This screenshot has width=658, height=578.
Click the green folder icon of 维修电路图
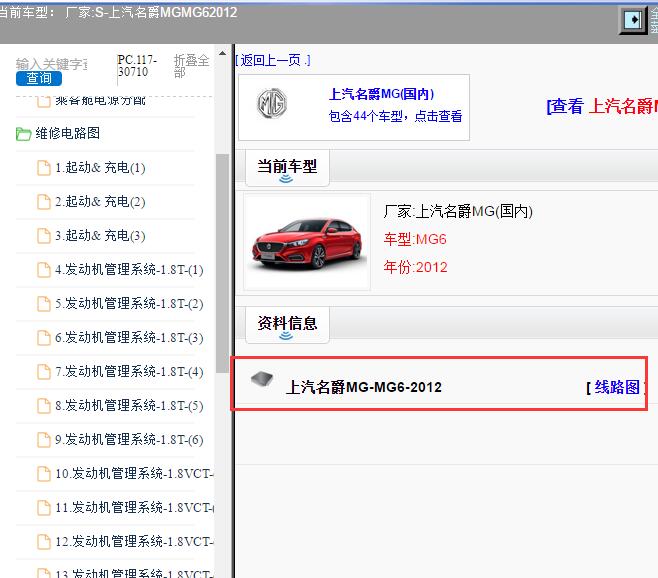[x=24, y=134]
